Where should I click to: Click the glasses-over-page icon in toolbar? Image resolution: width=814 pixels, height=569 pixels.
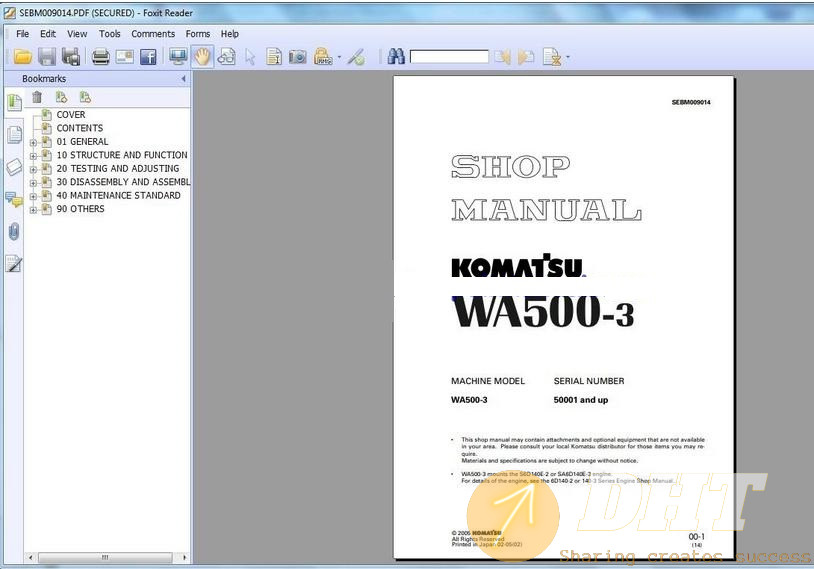(x=226, y=57)
